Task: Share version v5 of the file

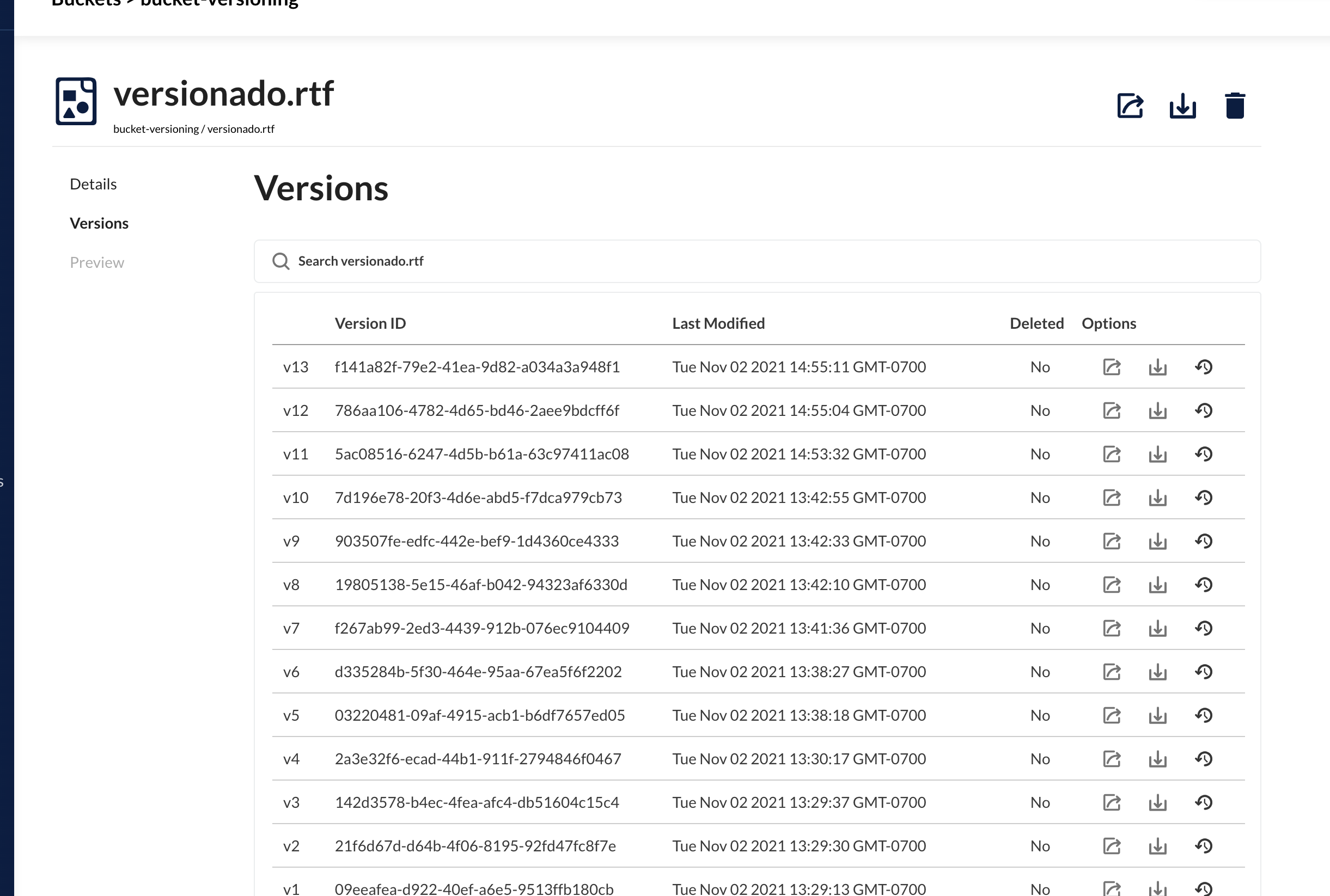Action: (x=1111, y=715)
